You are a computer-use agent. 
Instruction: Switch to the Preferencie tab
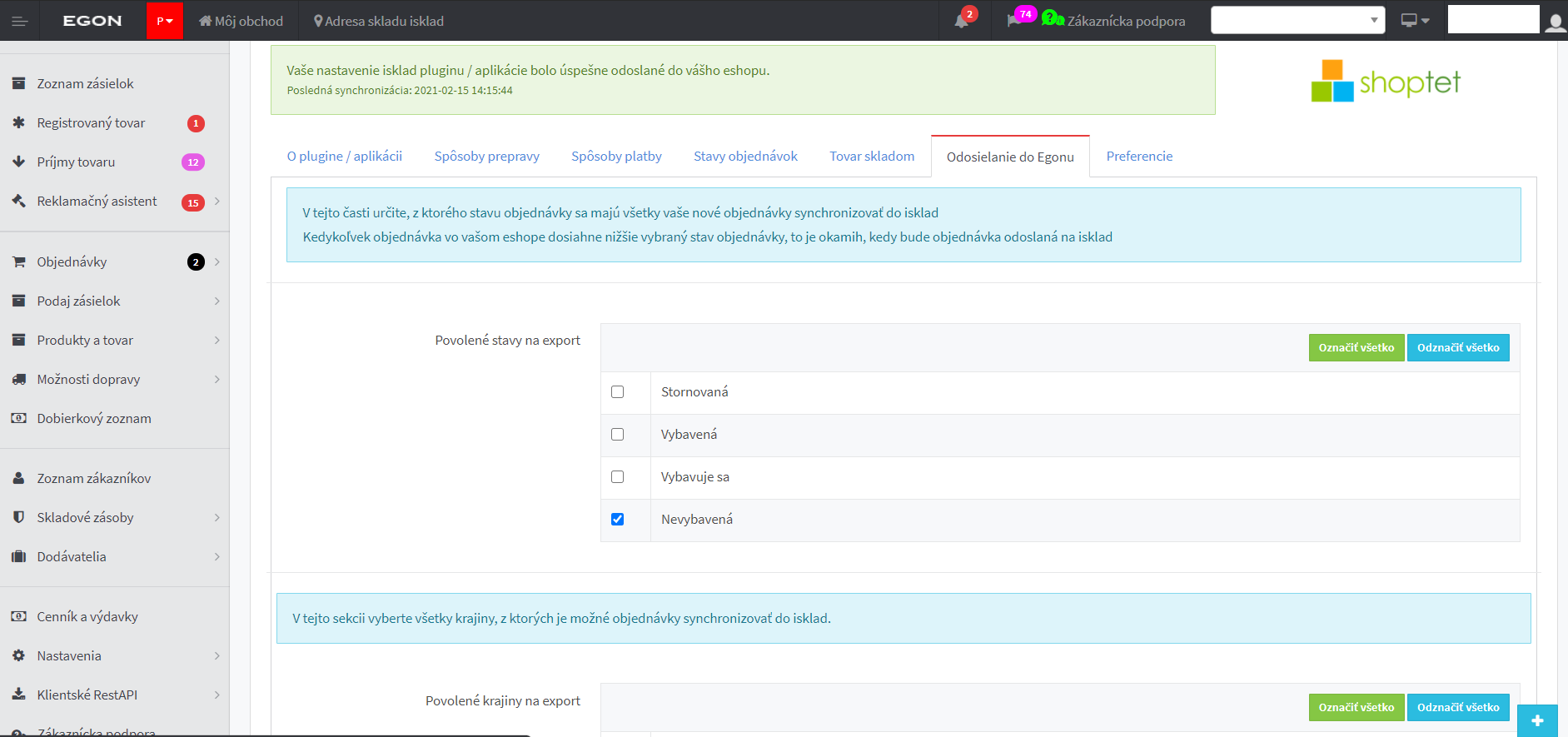1139,156
